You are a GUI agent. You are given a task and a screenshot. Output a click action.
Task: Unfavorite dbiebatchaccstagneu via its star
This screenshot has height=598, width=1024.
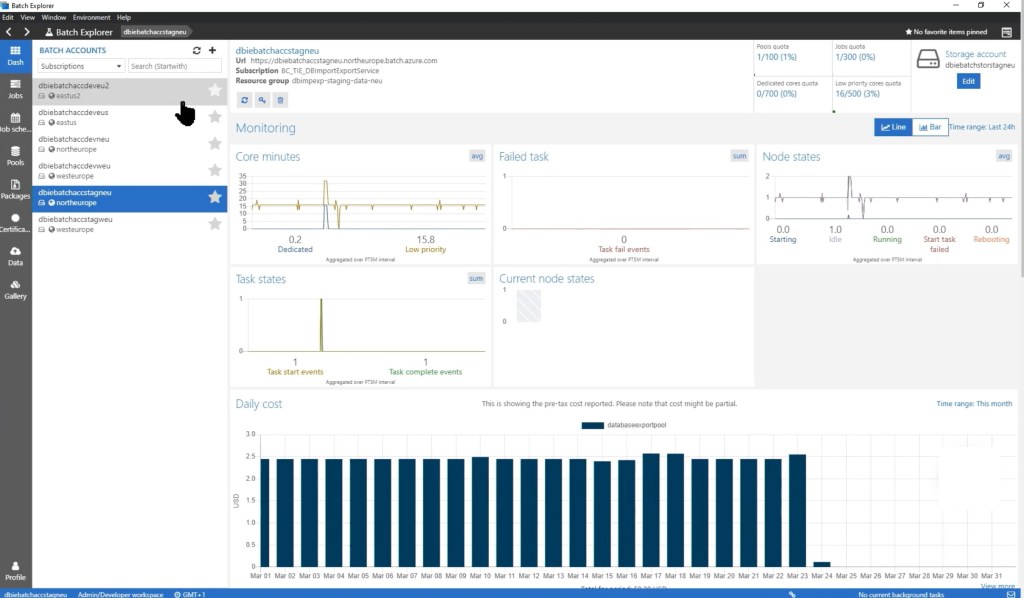[214, 198]
